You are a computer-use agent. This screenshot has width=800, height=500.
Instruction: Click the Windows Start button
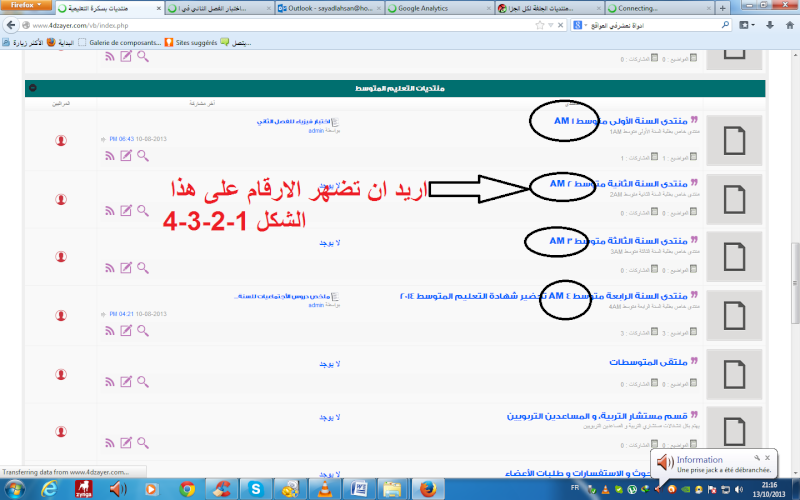coord(14,489)
